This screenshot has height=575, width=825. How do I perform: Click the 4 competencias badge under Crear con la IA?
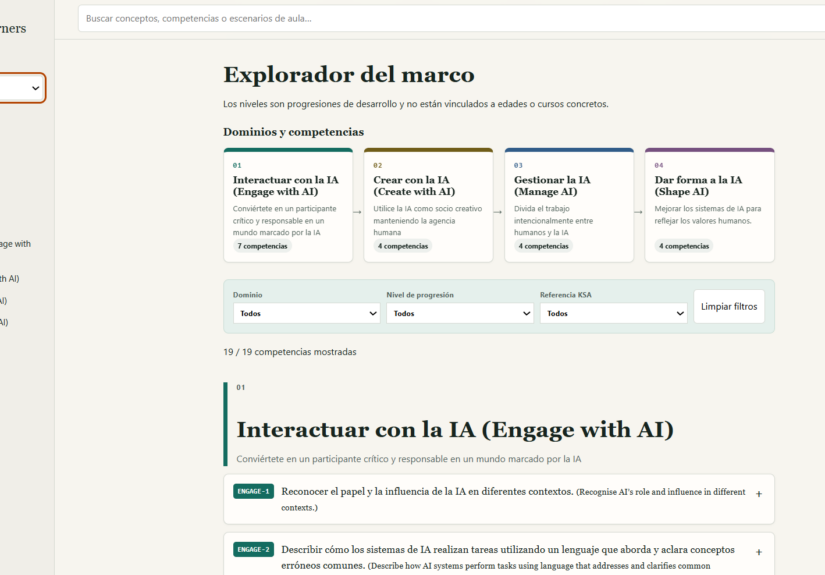coord(403,246)
